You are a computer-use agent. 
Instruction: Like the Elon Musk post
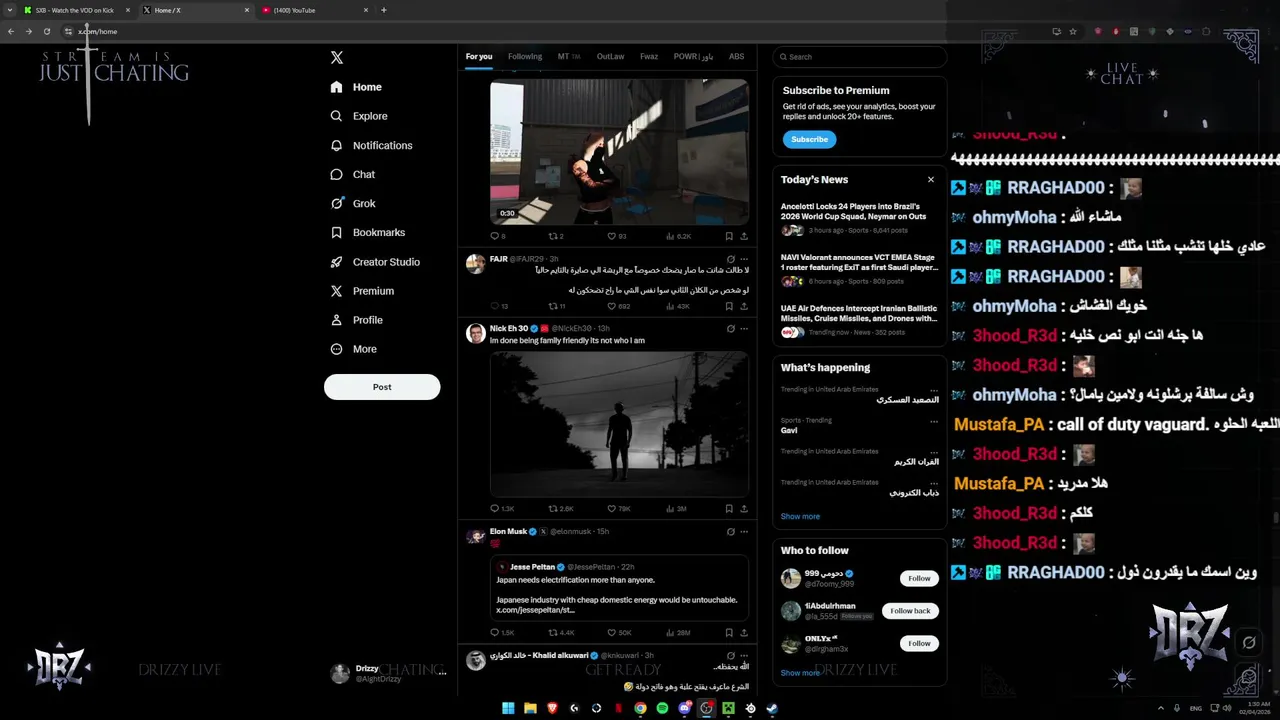tap(613, 633)
